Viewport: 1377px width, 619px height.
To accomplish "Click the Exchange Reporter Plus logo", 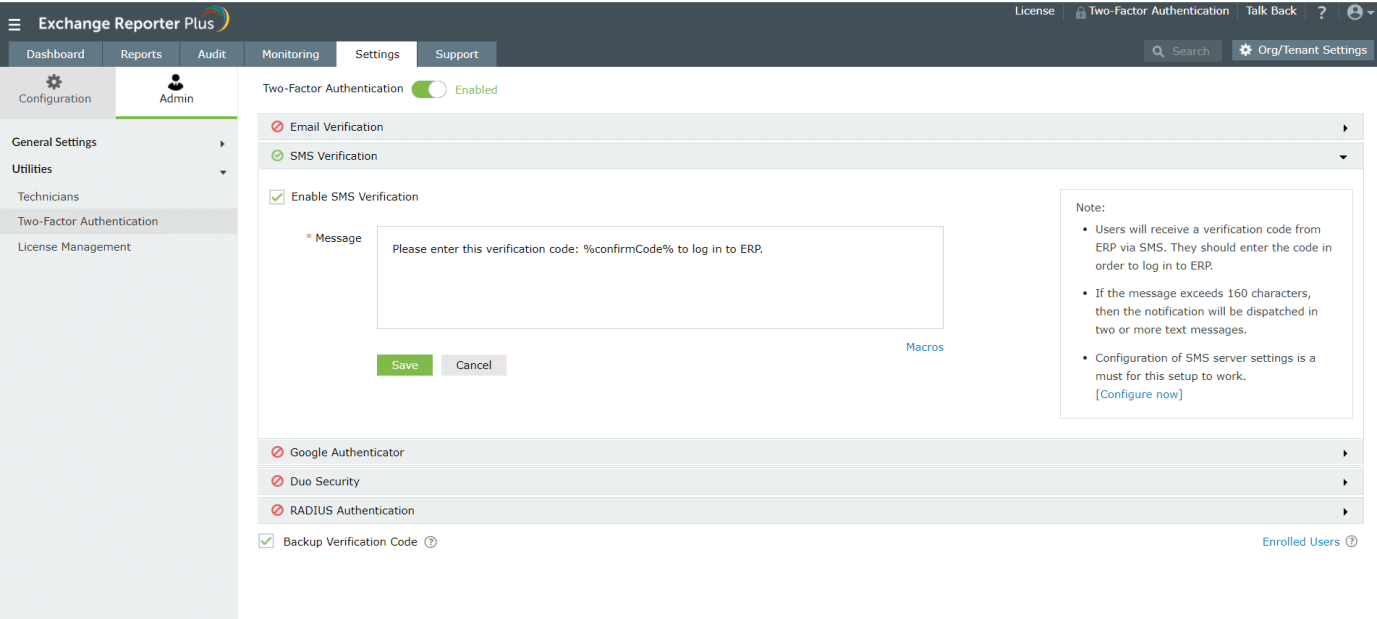I will pyautogui.click(x=134, y=21).
